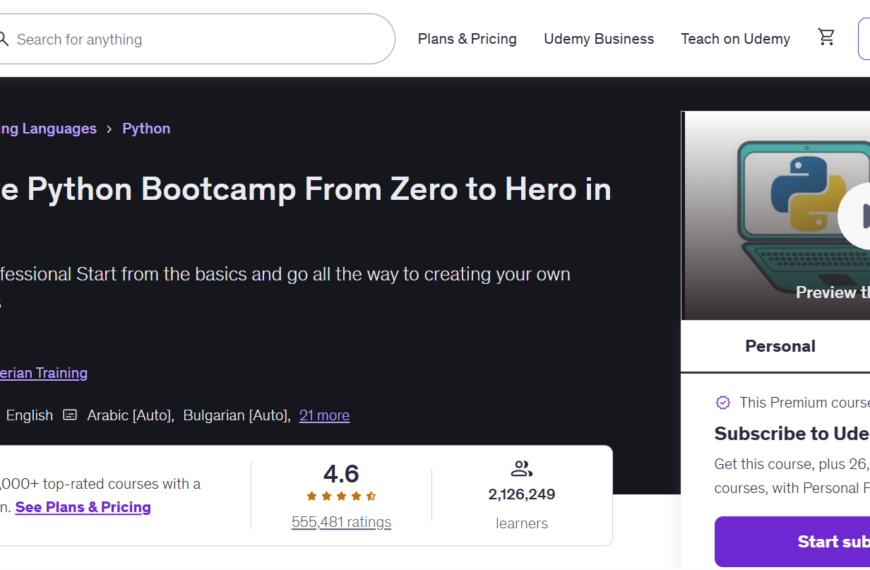Viewport: 870px width, 570px height.
Task: Click the Python laptop preview thumbnail
Action: (776, 215)
